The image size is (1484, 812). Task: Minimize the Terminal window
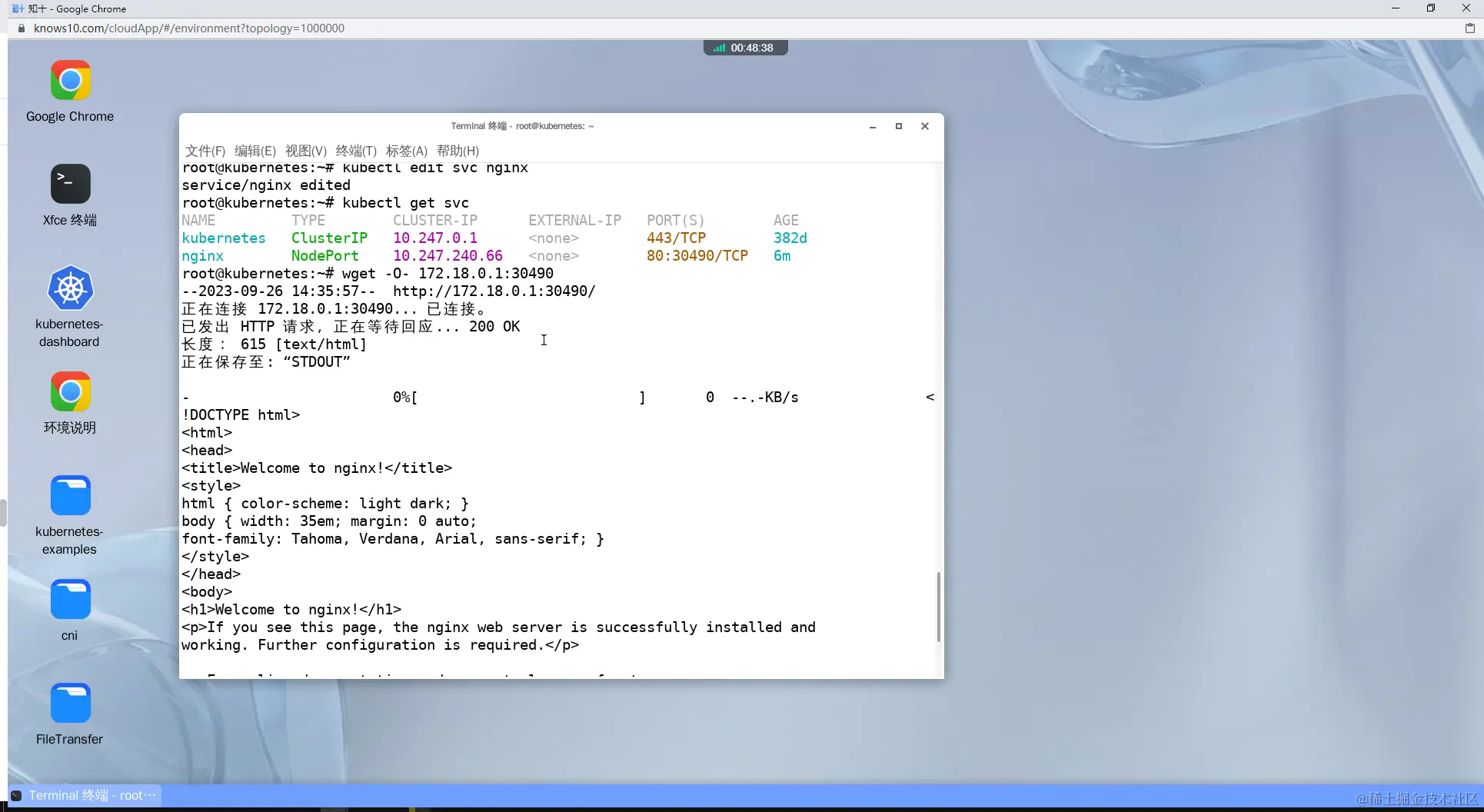[x=873, y=126]
